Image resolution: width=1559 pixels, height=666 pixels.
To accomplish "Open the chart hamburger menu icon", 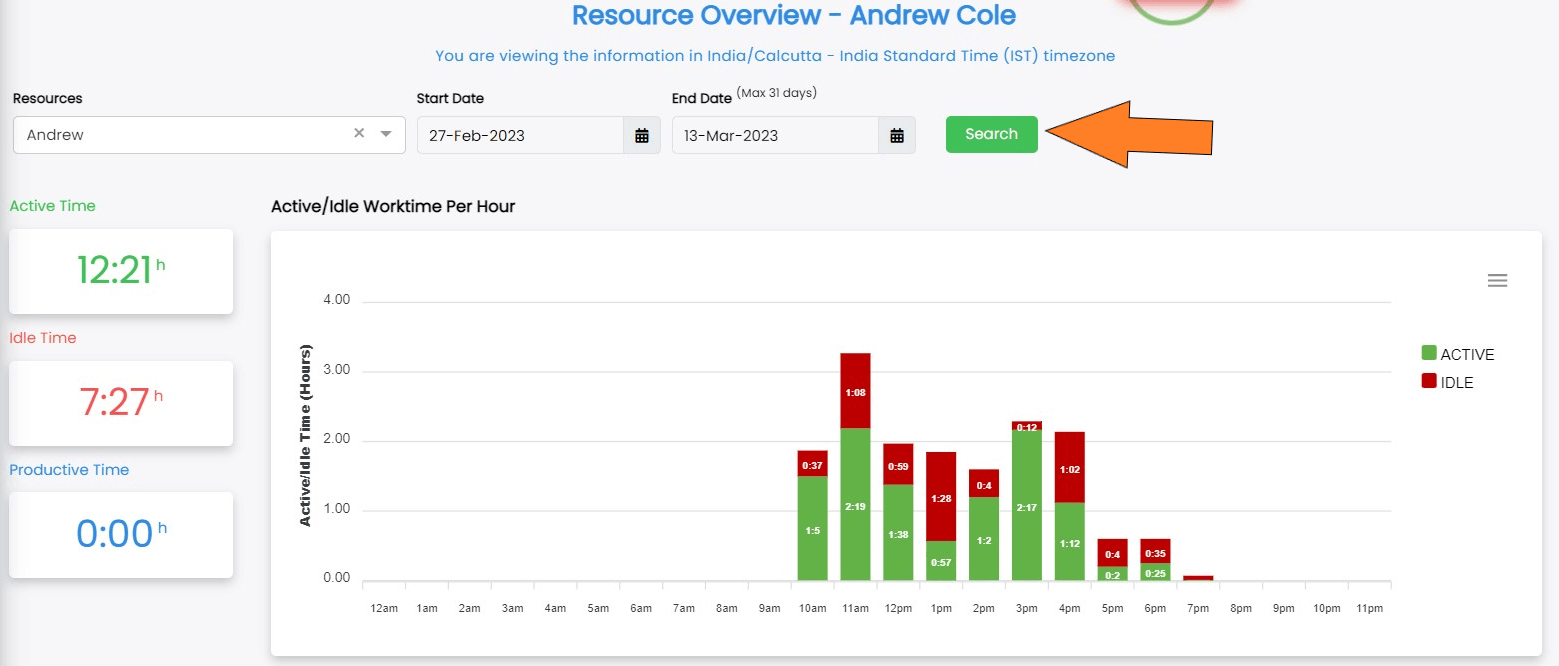I will pyautogui.click(x=1497, y=281).
